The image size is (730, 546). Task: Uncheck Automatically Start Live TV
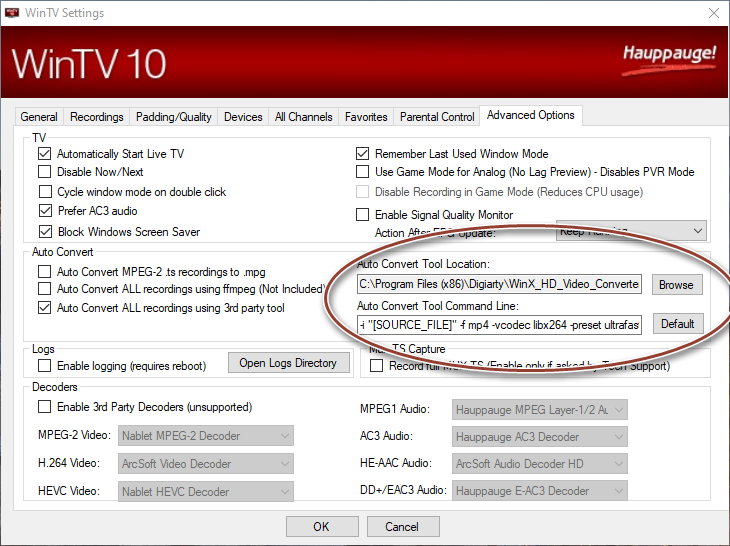tap(45, 154)
